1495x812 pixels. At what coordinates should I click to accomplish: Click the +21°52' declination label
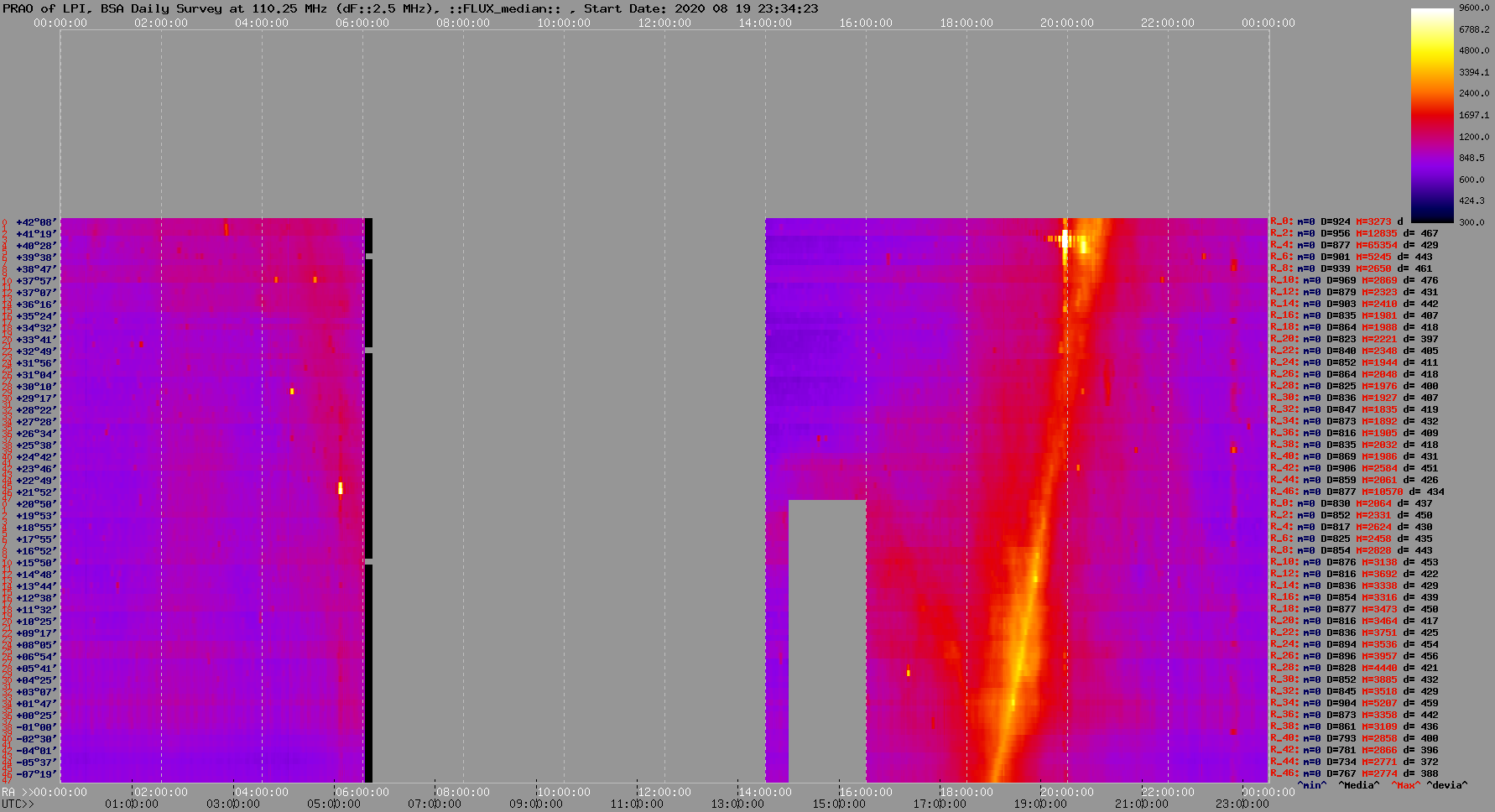tap(36, 493)
